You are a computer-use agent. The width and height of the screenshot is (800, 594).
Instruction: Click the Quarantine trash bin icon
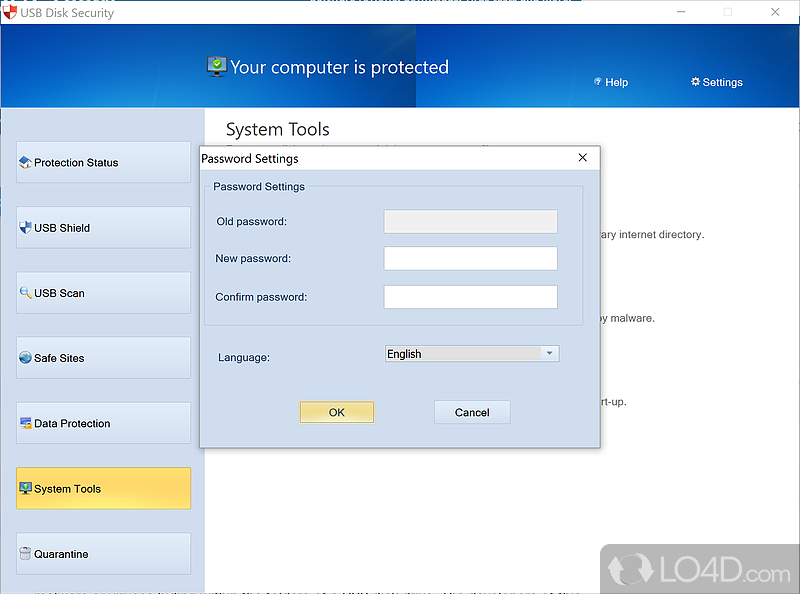coord(25,554)
